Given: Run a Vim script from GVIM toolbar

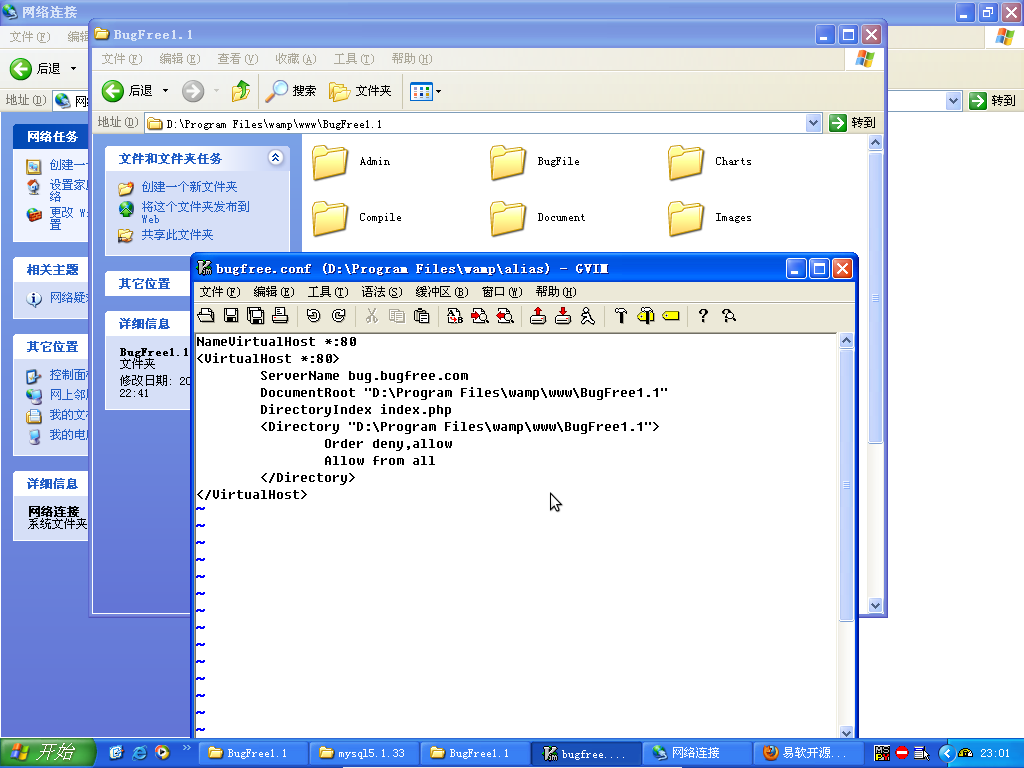Looking at the screenshot, I should 588,316.
